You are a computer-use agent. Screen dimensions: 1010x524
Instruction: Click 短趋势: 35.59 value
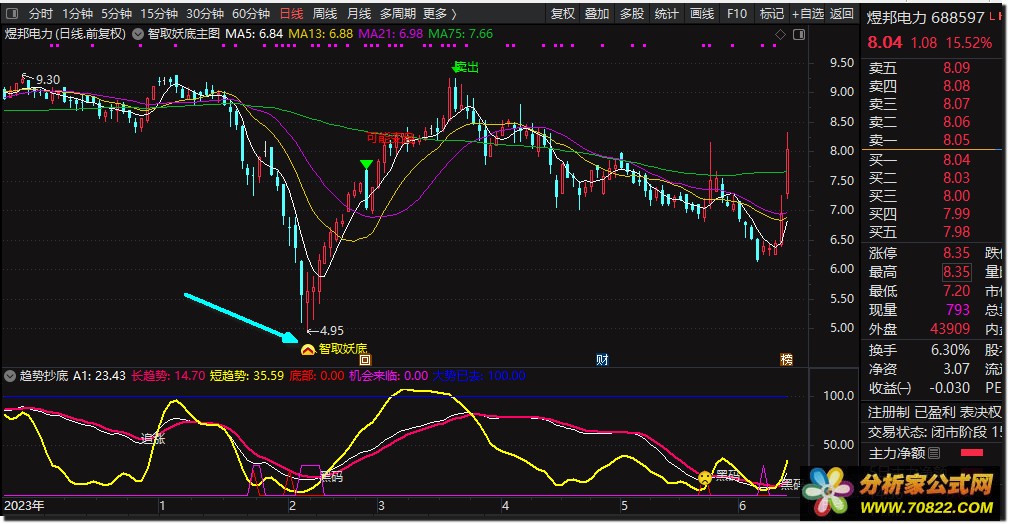(247, 375)
